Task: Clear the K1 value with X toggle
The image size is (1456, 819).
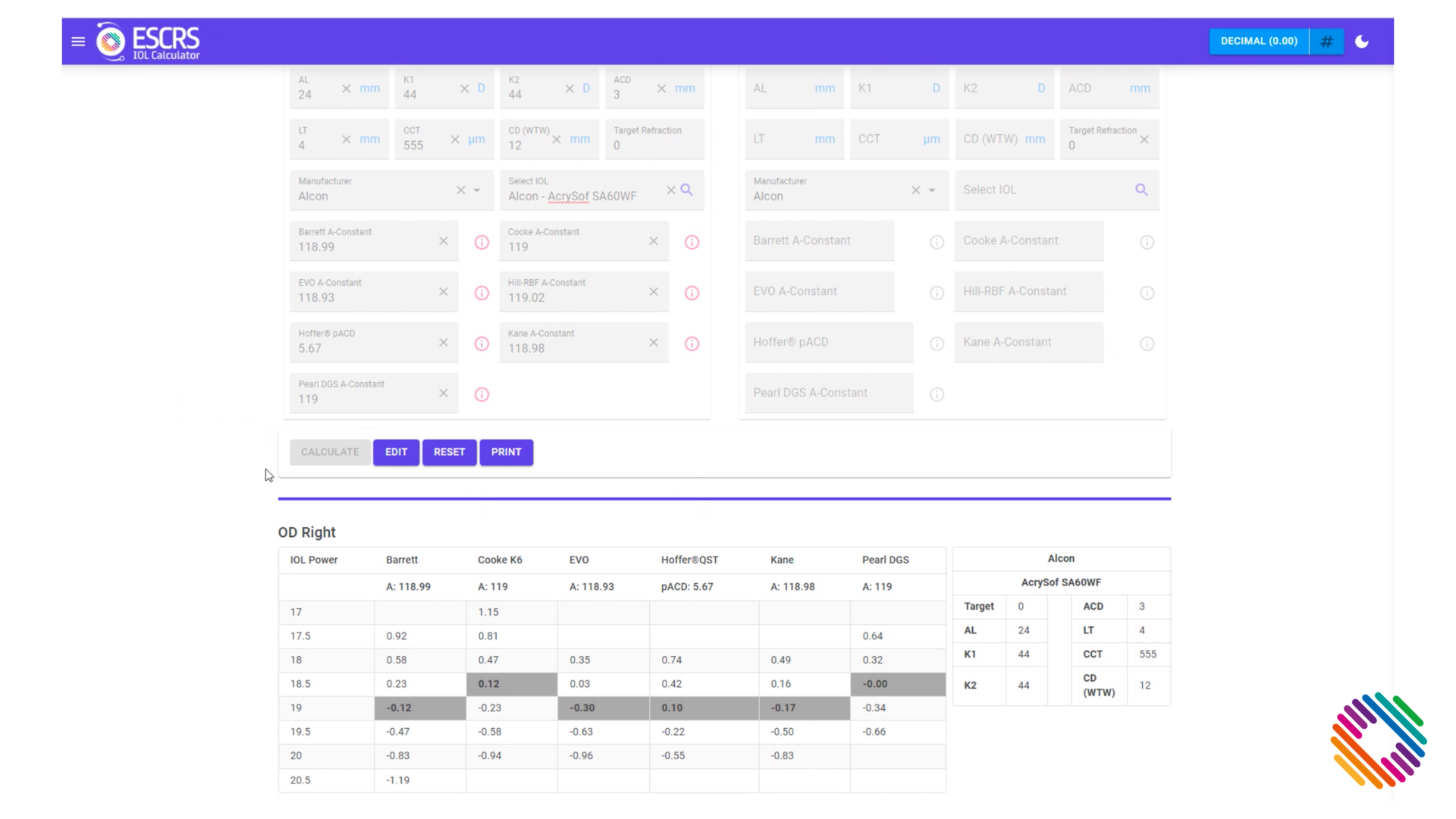Action: pyautogui.click(x=463, y=88)
